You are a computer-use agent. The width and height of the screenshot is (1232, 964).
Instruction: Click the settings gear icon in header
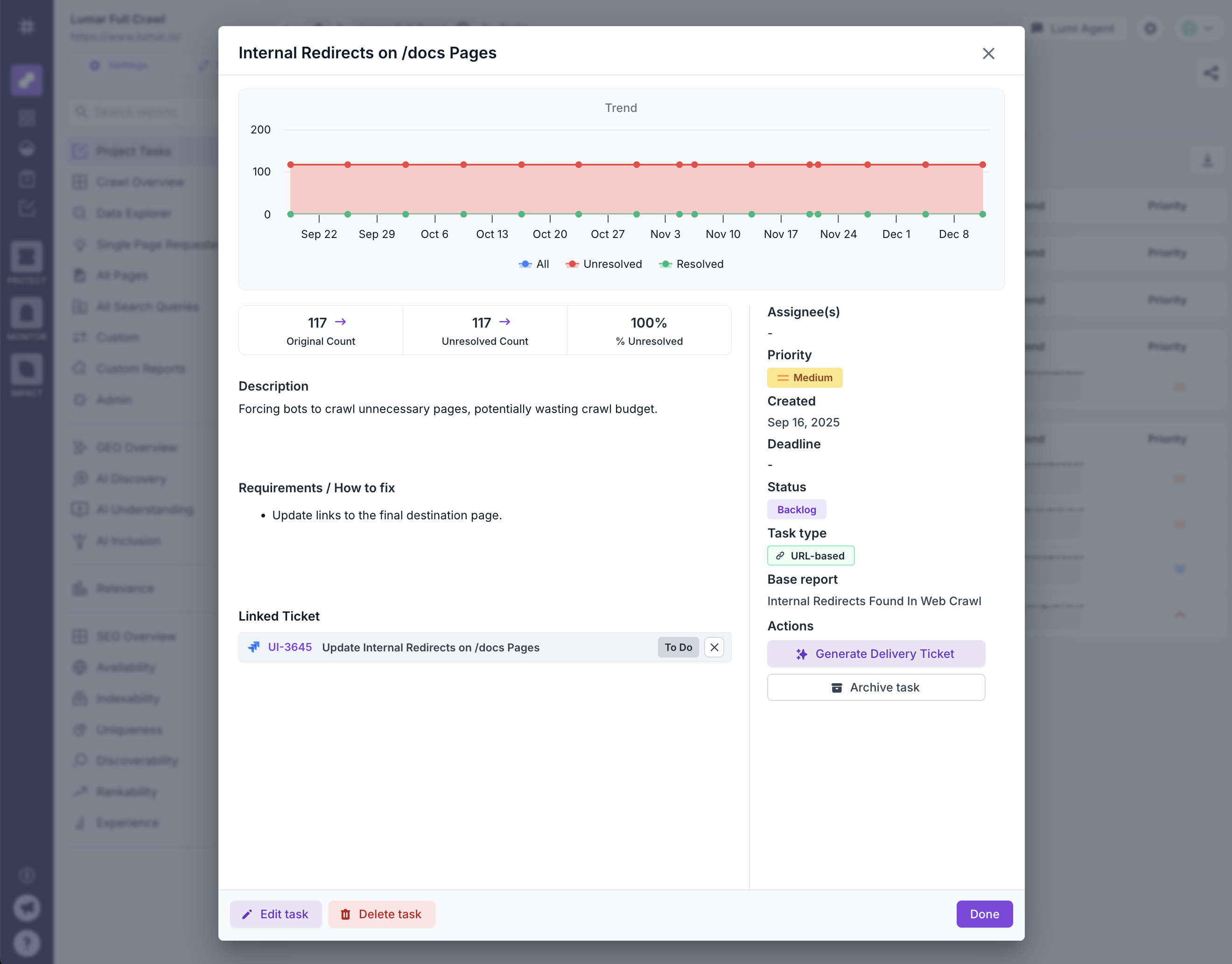[1150, 28]
